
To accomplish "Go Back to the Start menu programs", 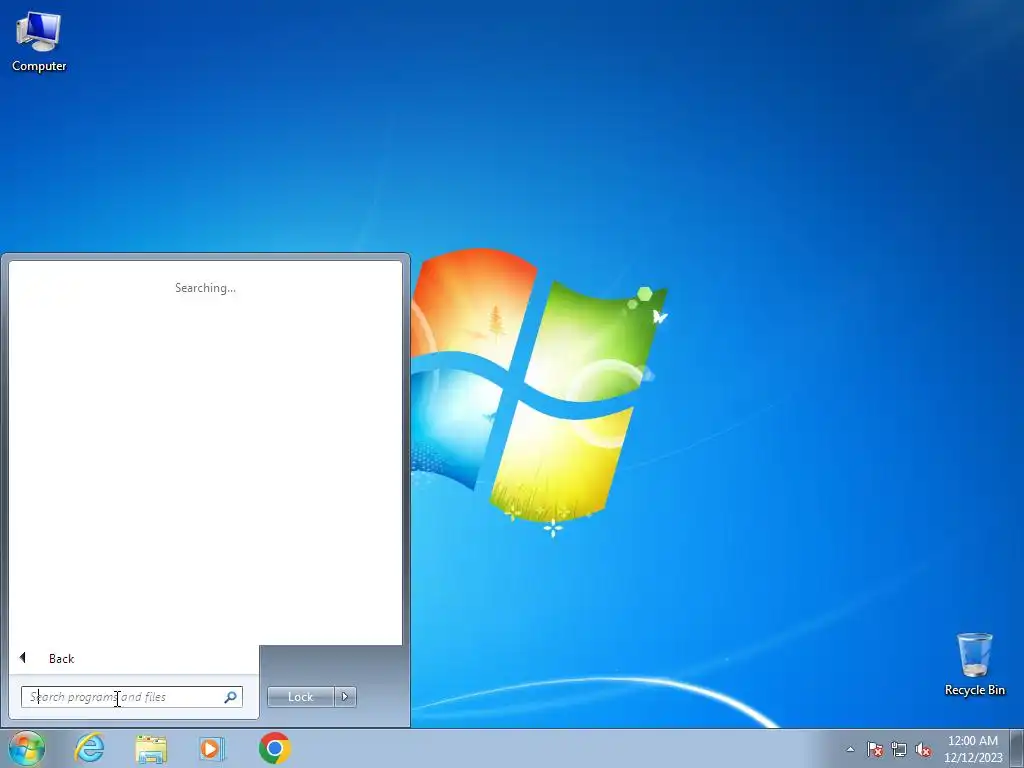I will point(61,658).
